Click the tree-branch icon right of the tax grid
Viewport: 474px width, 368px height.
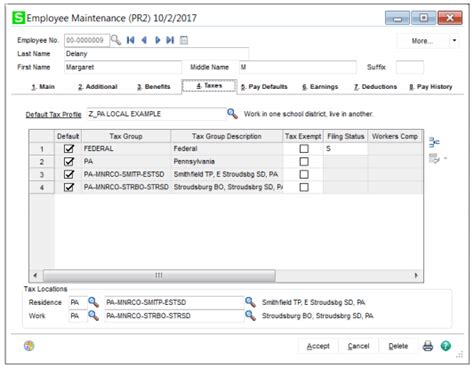(434, 142)
